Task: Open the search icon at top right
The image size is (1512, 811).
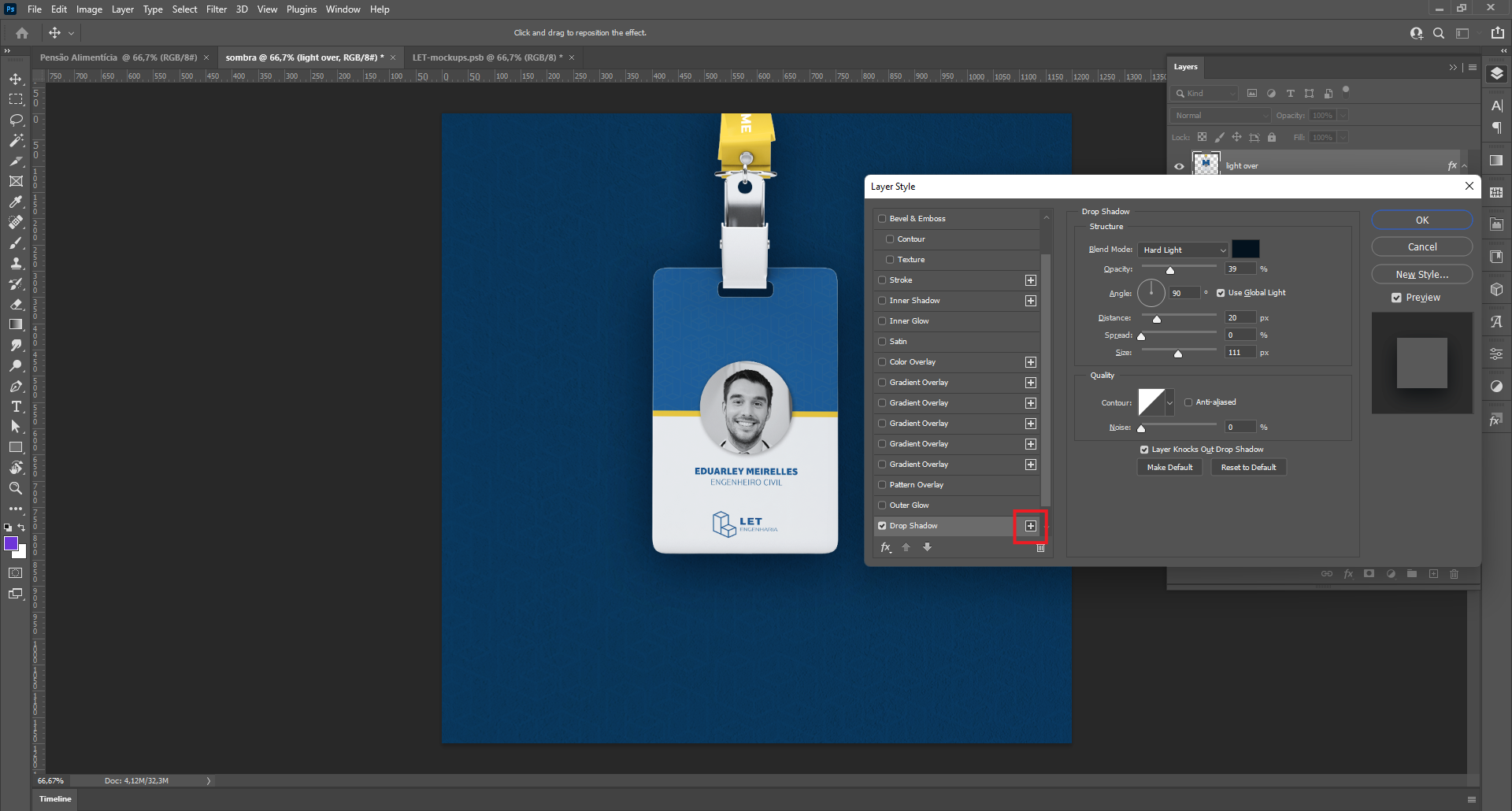Action: pos(1439,33)
